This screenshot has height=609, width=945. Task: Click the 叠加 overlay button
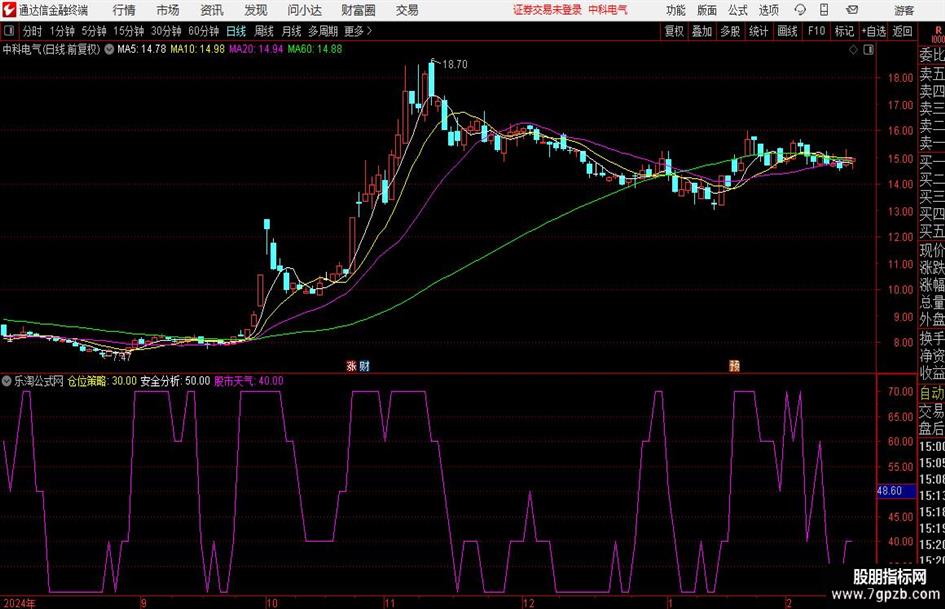point(702,31)
